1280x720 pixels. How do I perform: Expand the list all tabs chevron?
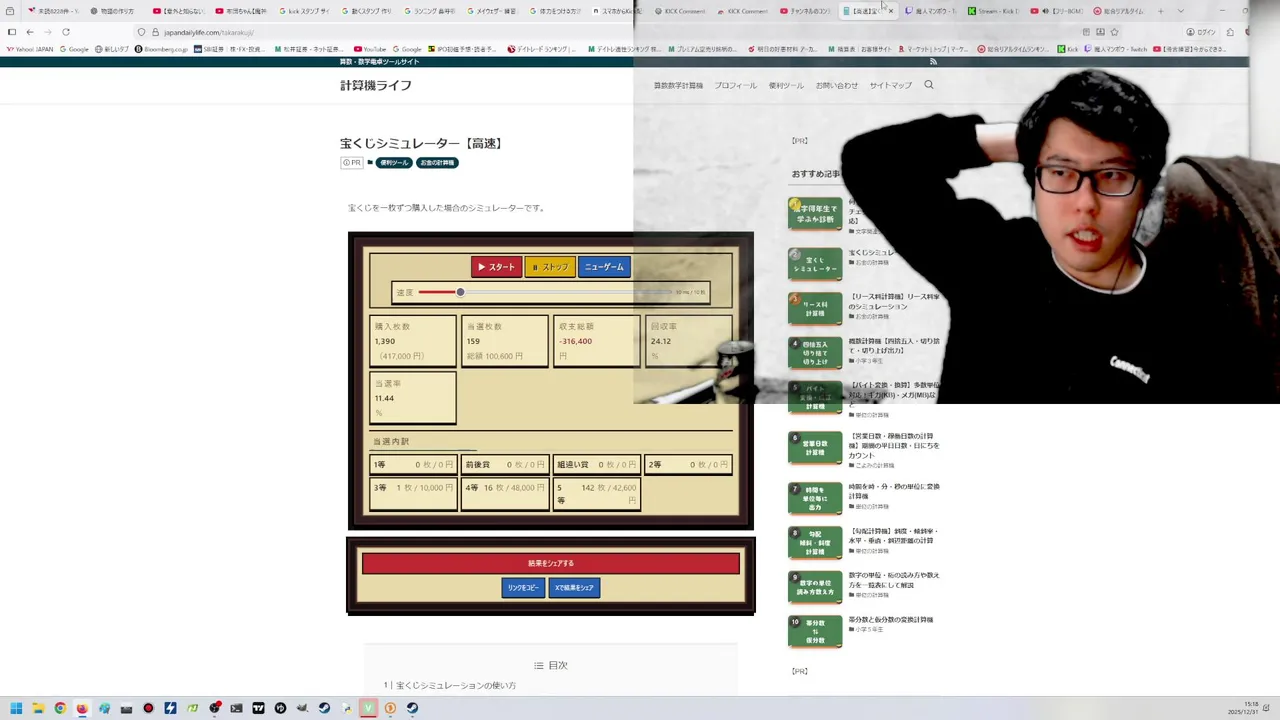(x=1181, y=11)
